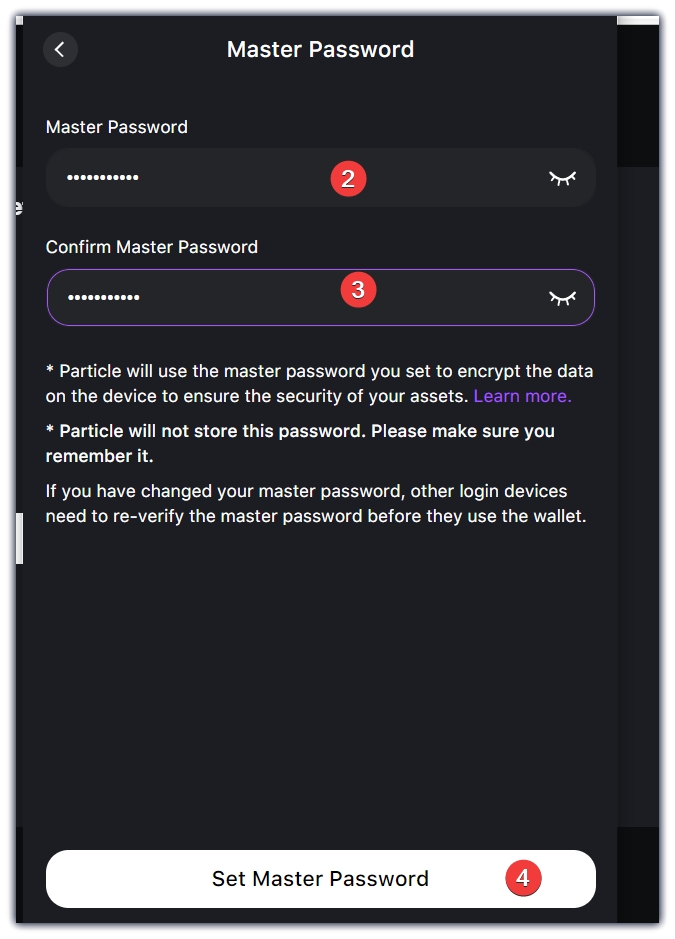
Task: Click the red number 4 badge
Action: (522, 879)
